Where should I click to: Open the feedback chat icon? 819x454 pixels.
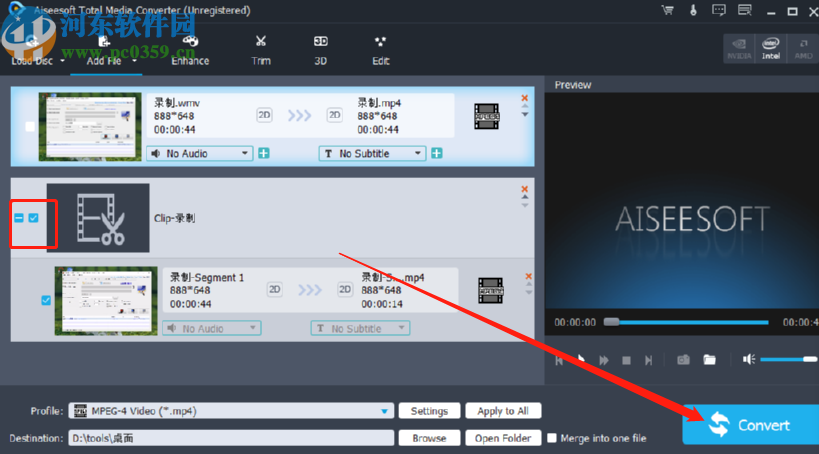[719, 10]
